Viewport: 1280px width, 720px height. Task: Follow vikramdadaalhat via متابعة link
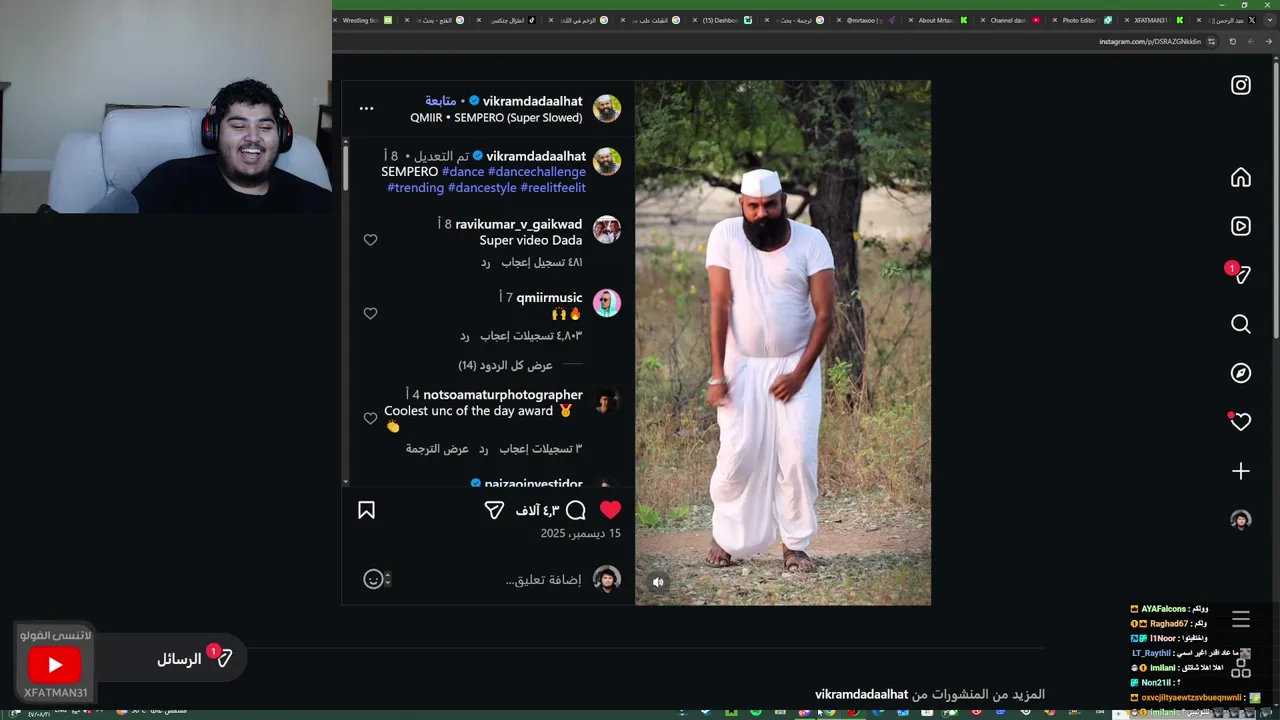coord(440,101)
